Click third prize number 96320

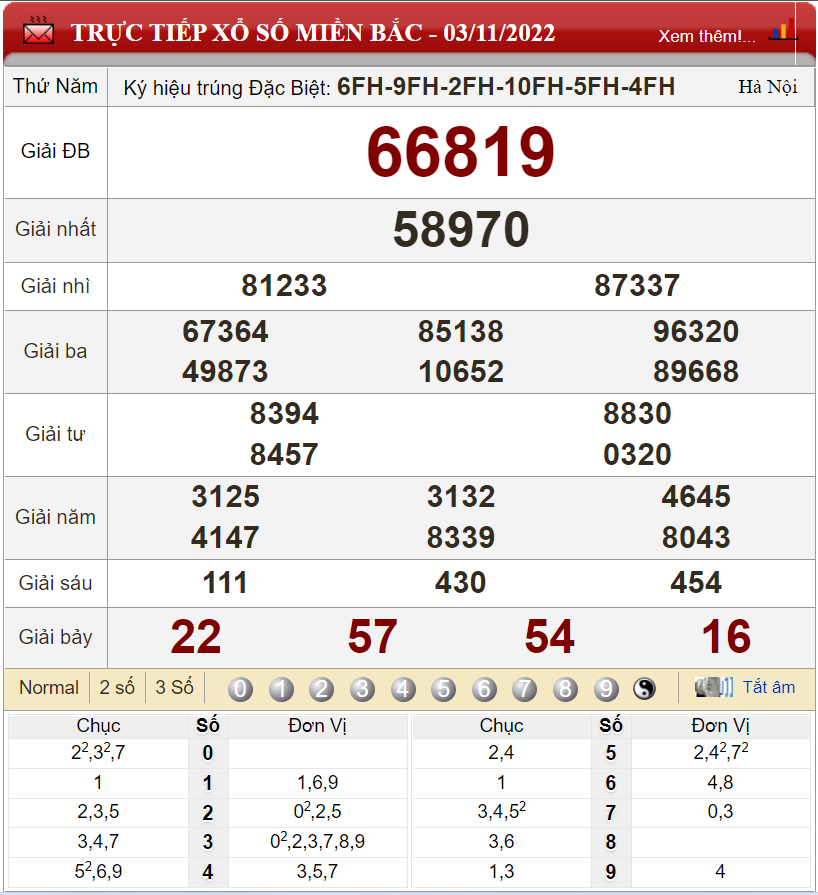696,332
